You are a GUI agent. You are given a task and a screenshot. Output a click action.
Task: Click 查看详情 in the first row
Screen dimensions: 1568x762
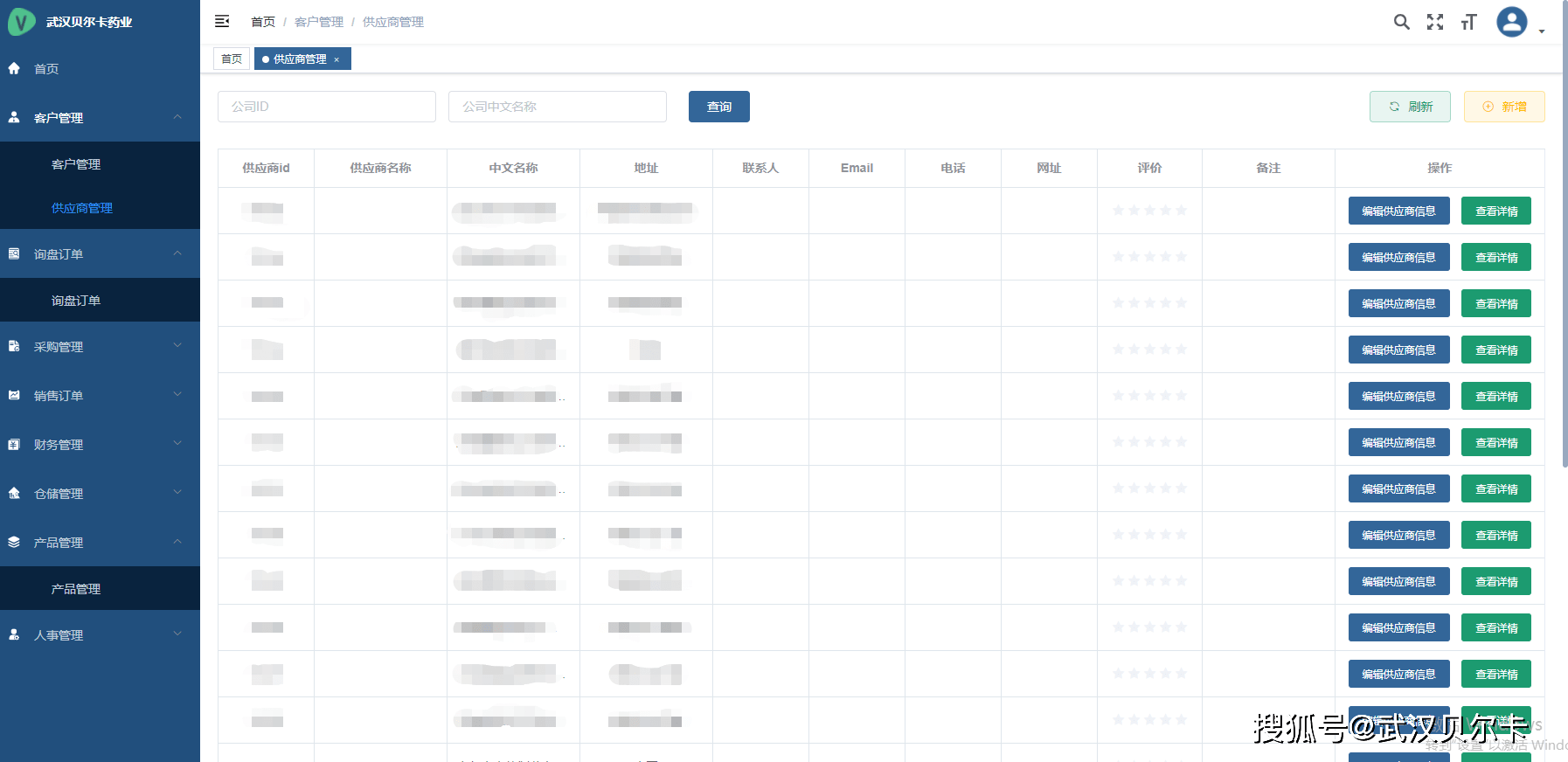tap(1495, 211)
